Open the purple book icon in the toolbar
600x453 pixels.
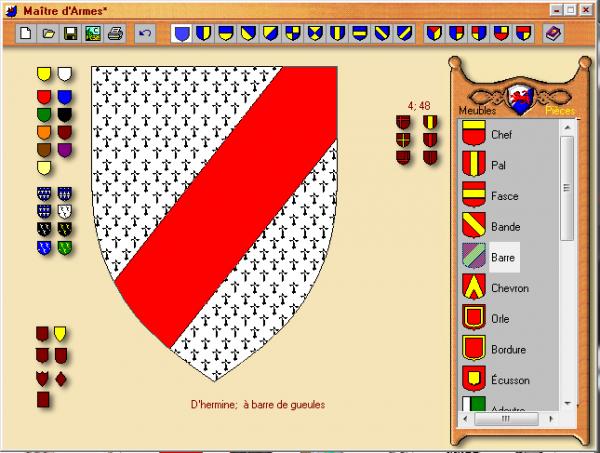point(553,33)
